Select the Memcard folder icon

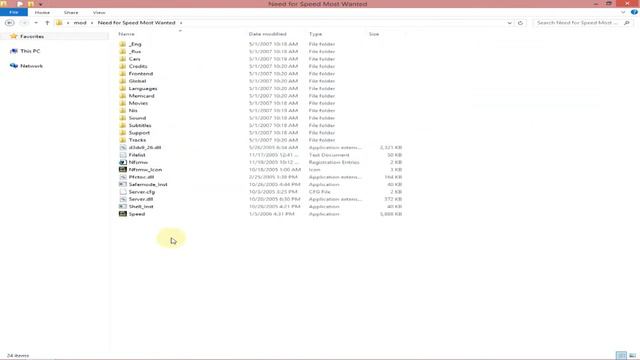click(122, 96)
